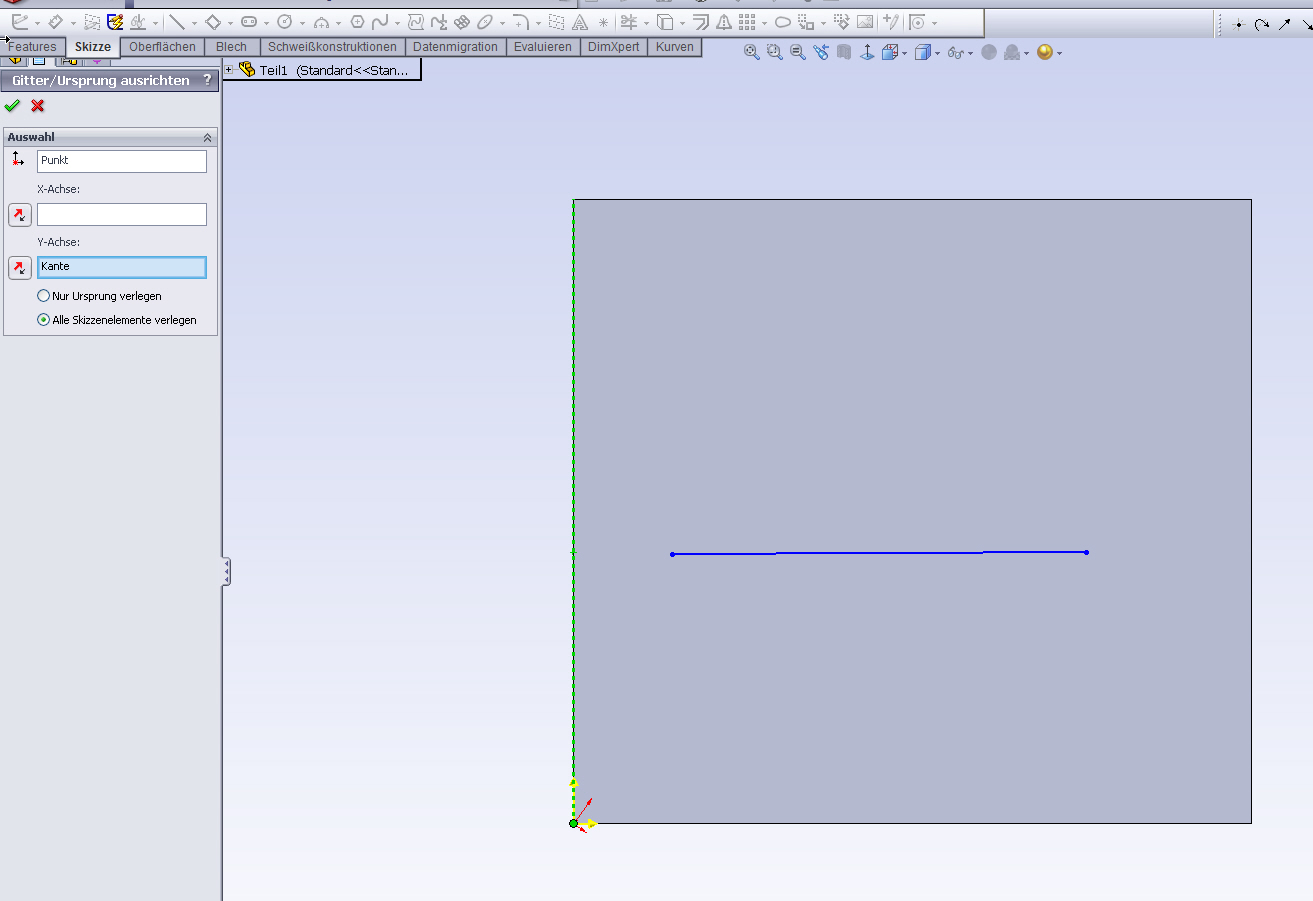Open the View Orientation dropdown arrow

tap(904, 53)
